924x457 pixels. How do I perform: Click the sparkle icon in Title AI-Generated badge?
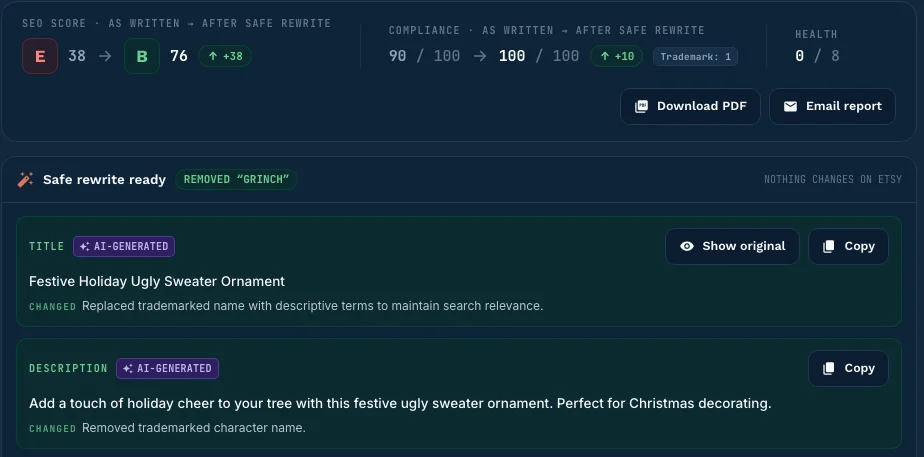coord(84,247)
